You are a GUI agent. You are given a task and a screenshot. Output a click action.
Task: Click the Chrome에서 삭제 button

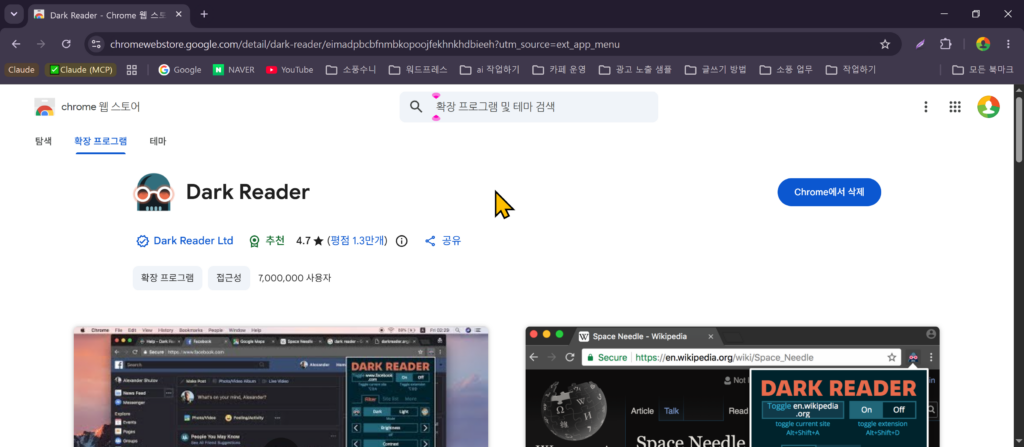click(829, 192)
